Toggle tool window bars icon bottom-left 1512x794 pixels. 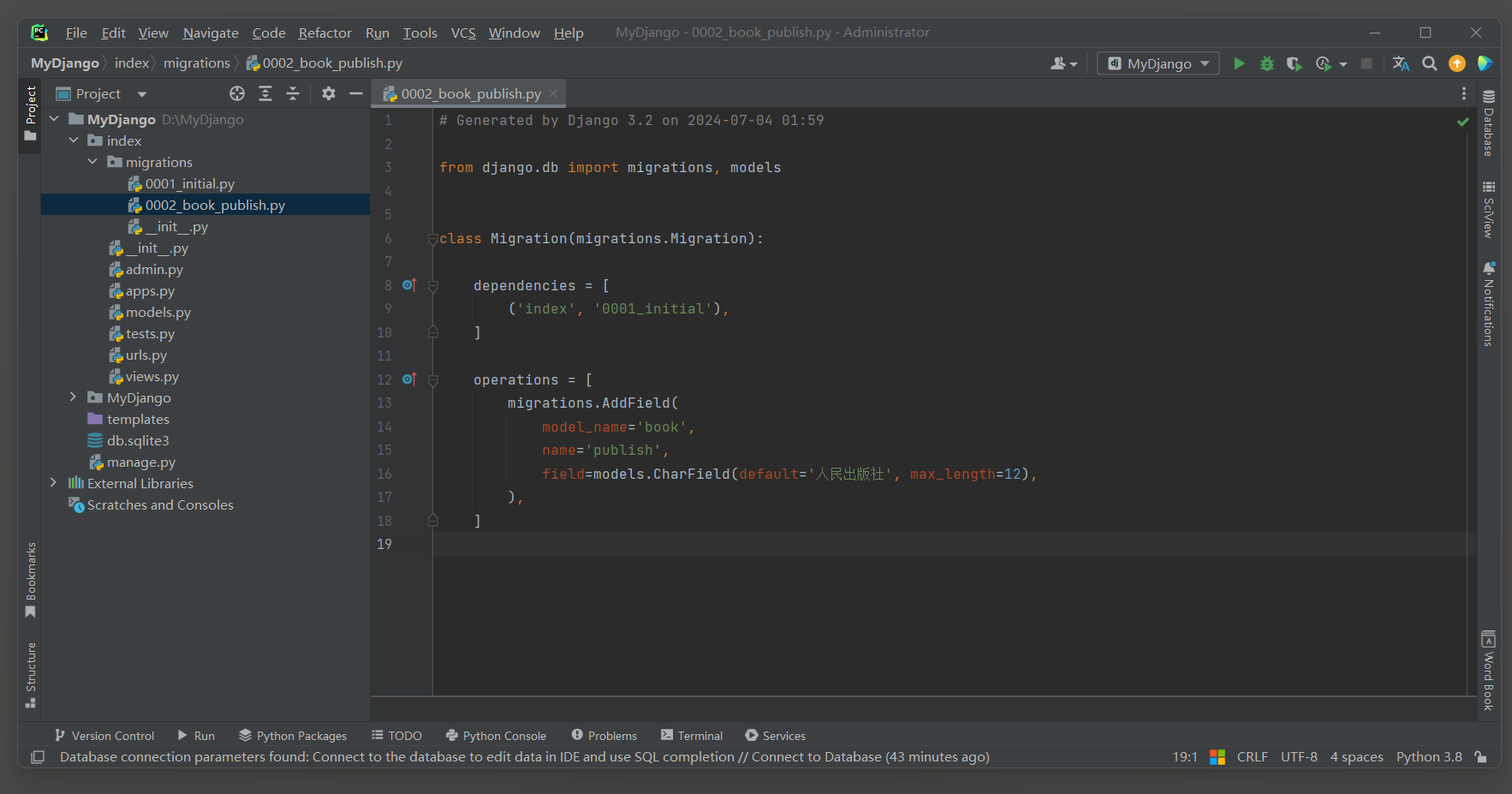pos(38,757)
